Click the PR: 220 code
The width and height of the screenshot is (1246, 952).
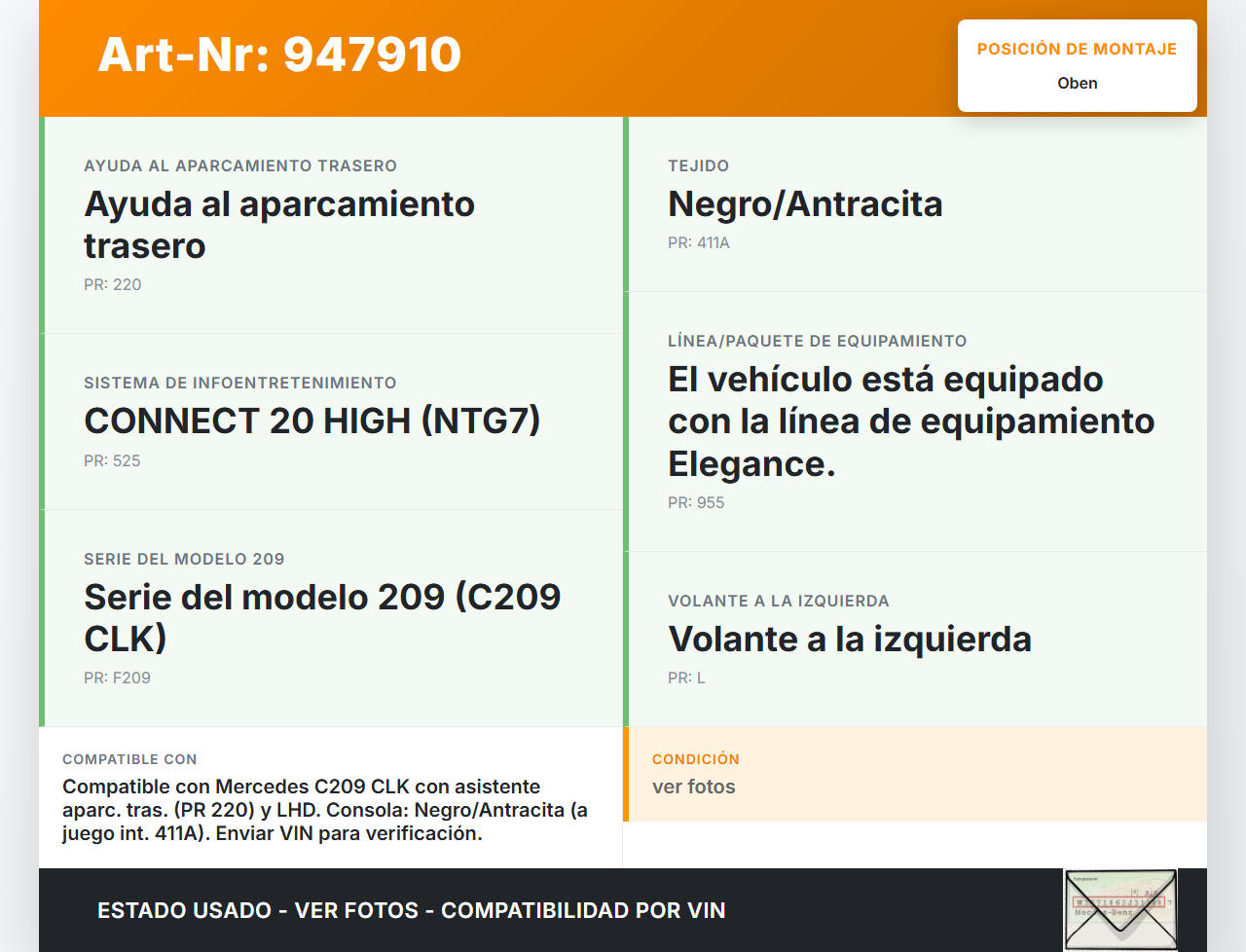coord(113,285)
